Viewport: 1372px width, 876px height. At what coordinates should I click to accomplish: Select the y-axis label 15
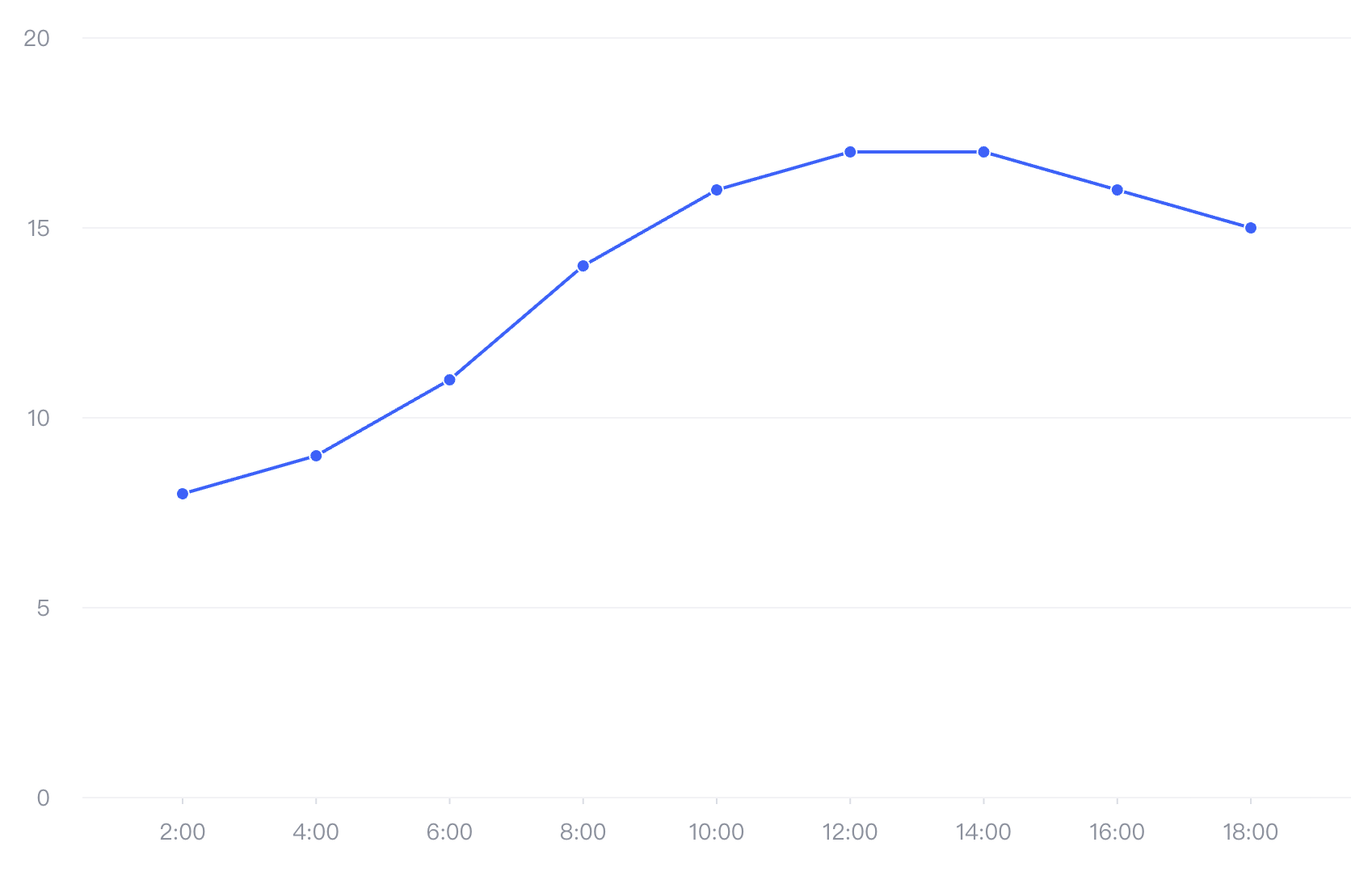click(x=37, y=228)
